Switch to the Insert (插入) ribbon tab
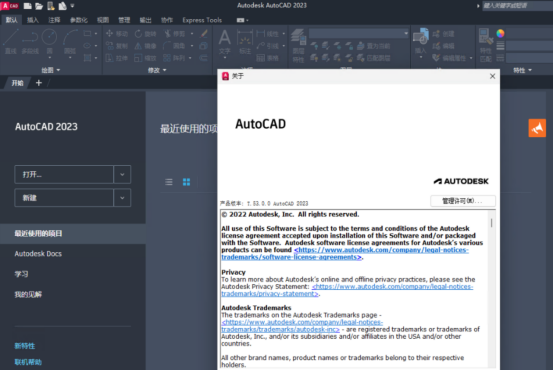554x371 pixels. [x=33, y=20]
